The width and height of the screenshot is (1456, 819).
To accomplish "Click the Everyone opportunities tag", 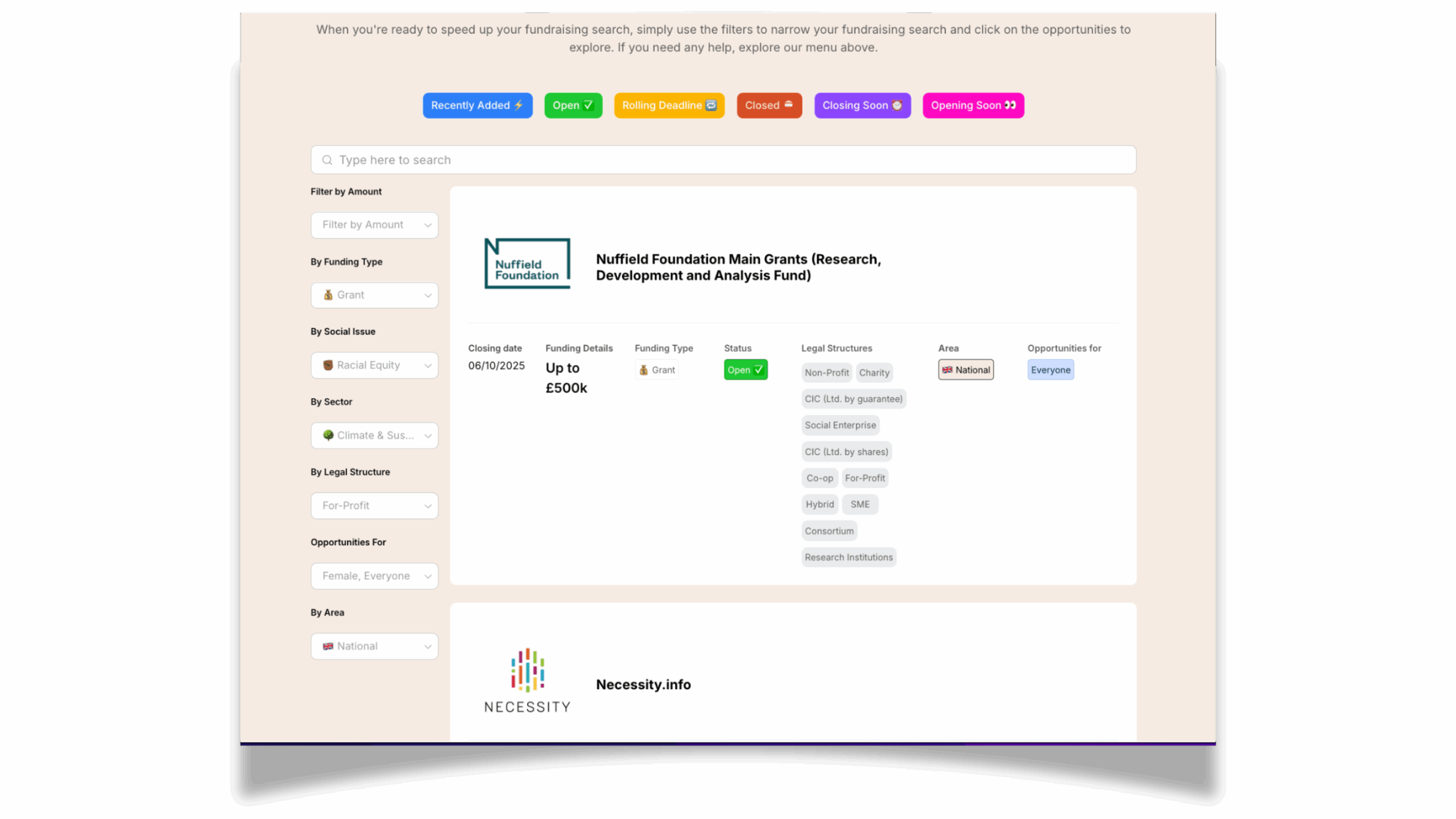I will pyautogui.click(x=1050, y=370).
